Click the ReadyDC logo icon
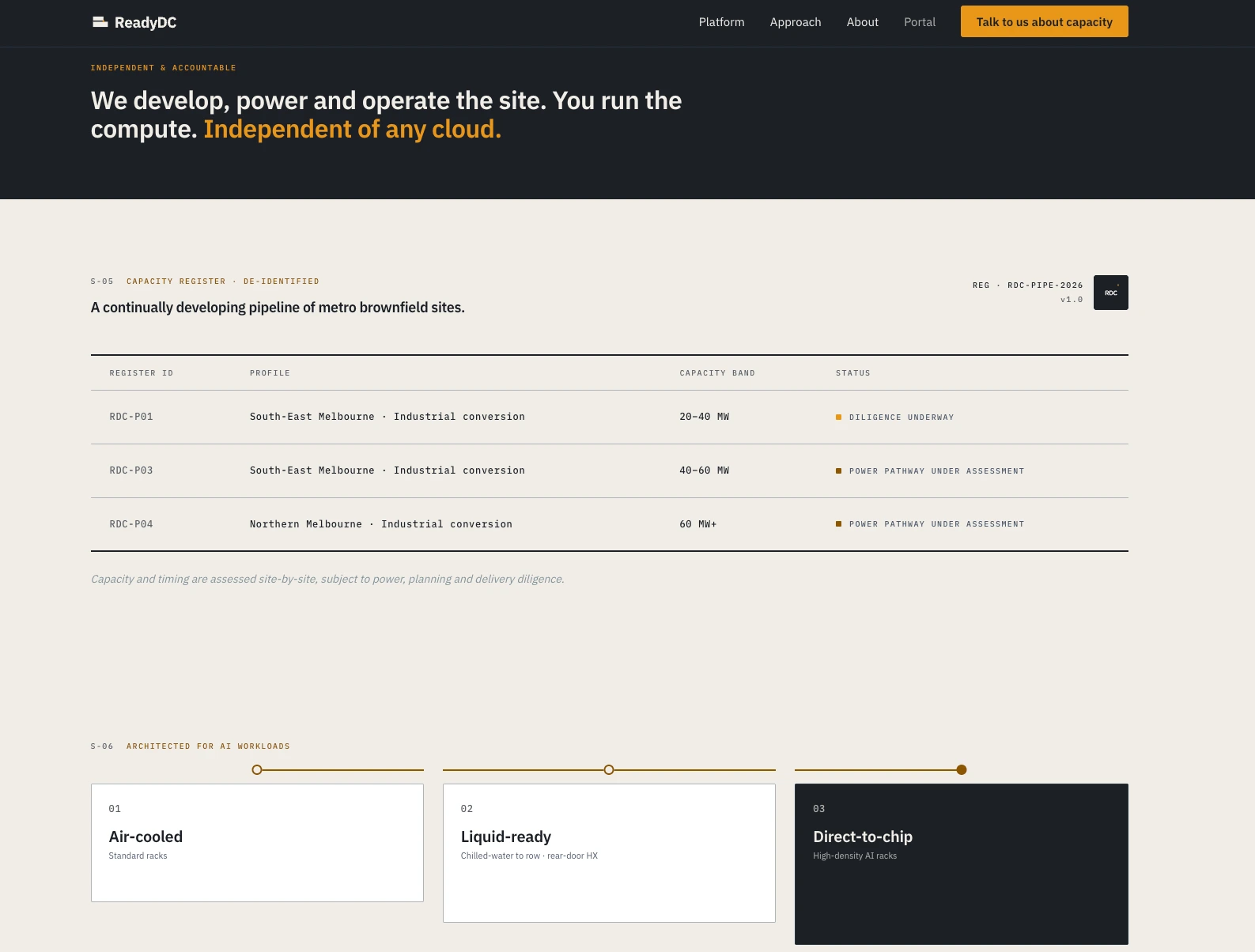The height and width of the screenshot is (952, 1255). coord(100,22)
